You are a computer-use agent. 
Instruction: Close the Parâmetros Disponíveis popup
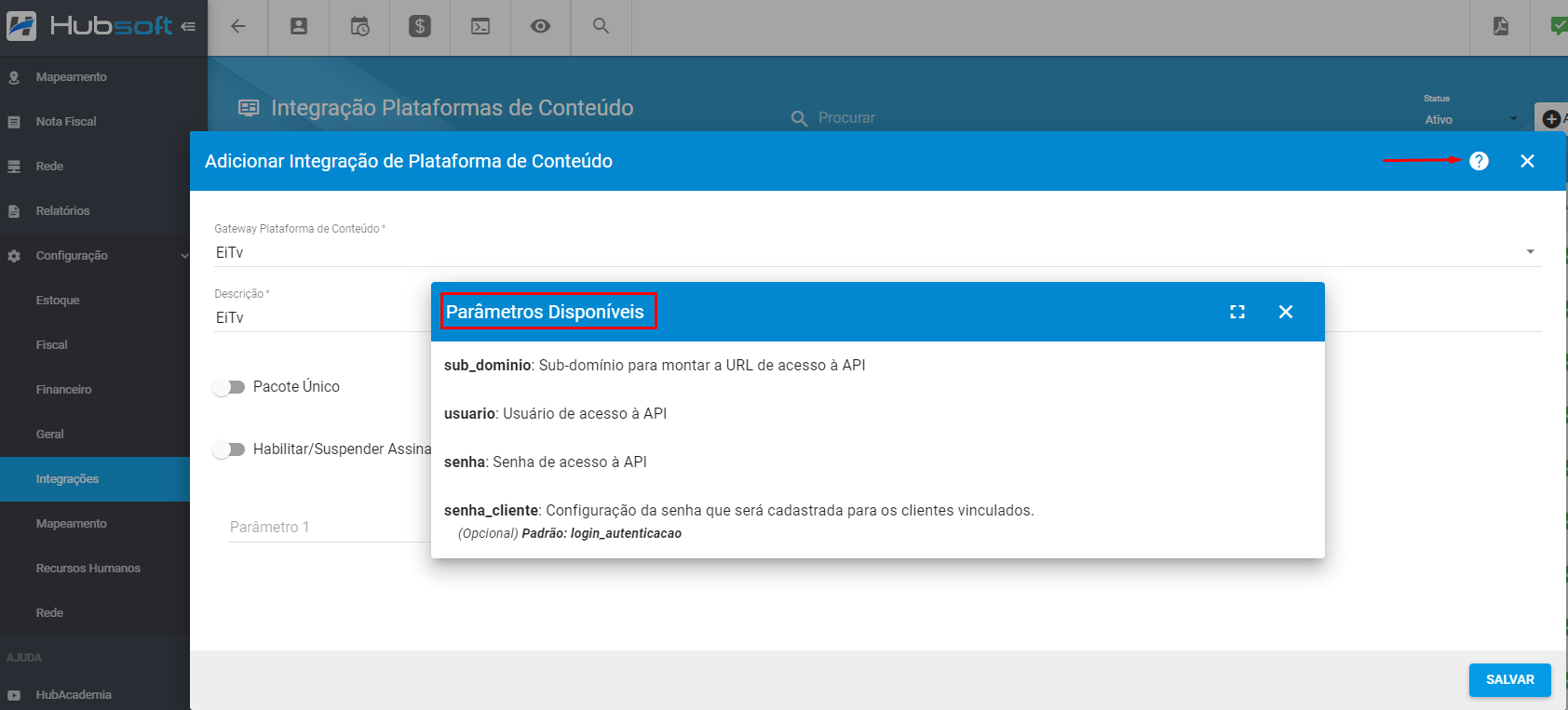pyautogui.click(x=1286, y=312)
